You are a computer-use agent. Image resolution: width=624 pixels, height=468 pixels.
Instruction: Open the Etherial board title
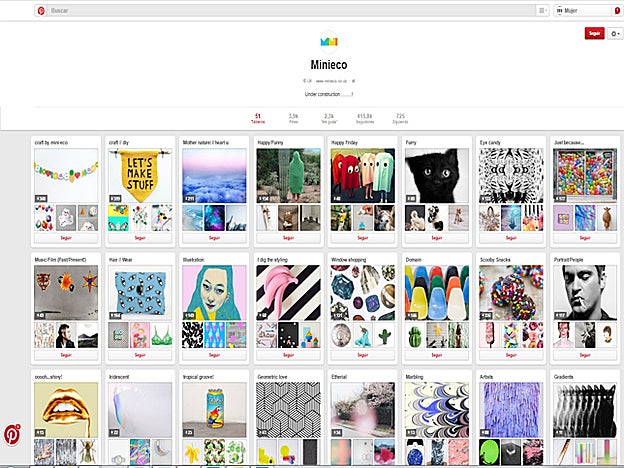339,377
